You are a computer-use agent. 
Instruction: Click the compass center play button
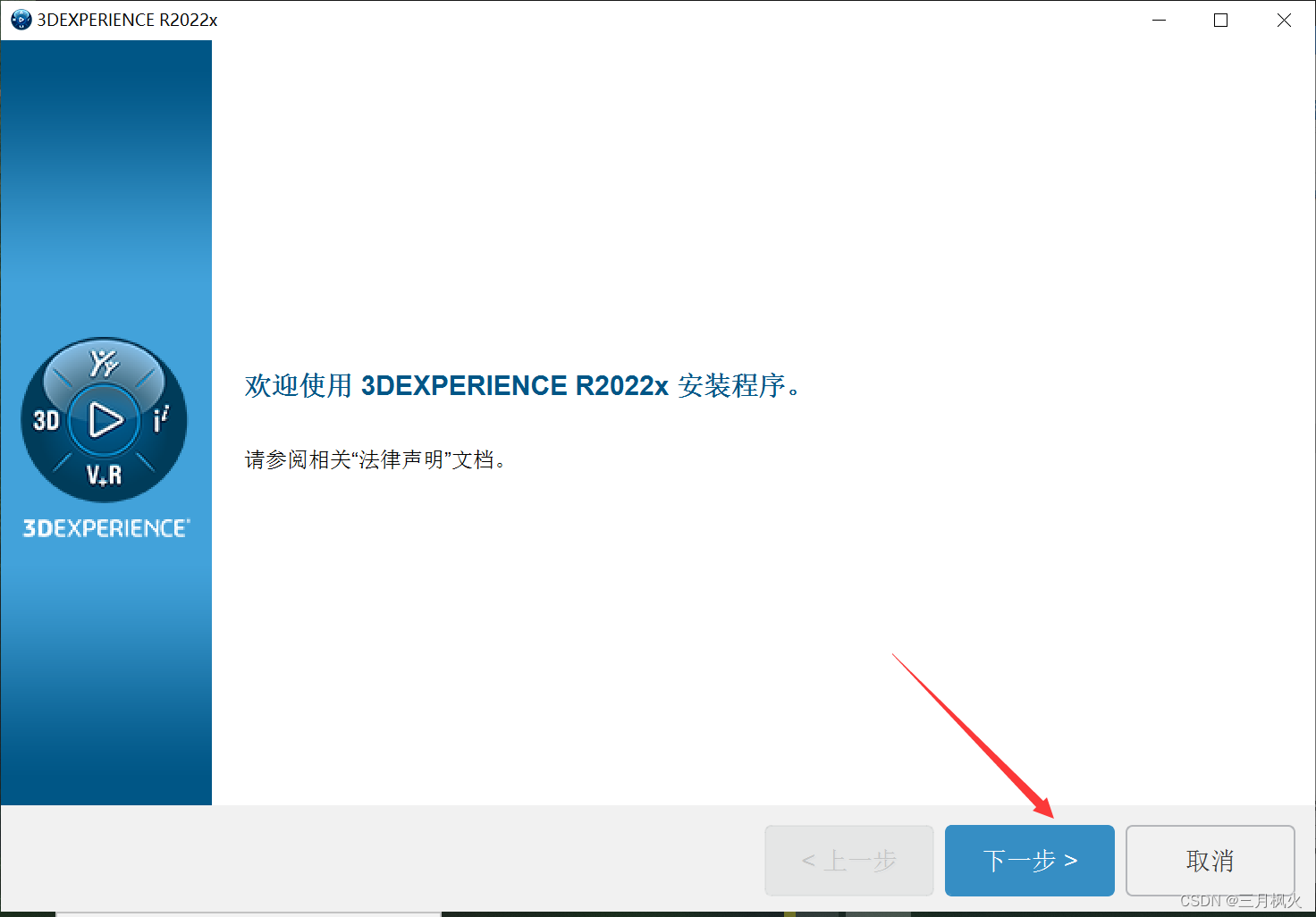click(x=105, y=419)
